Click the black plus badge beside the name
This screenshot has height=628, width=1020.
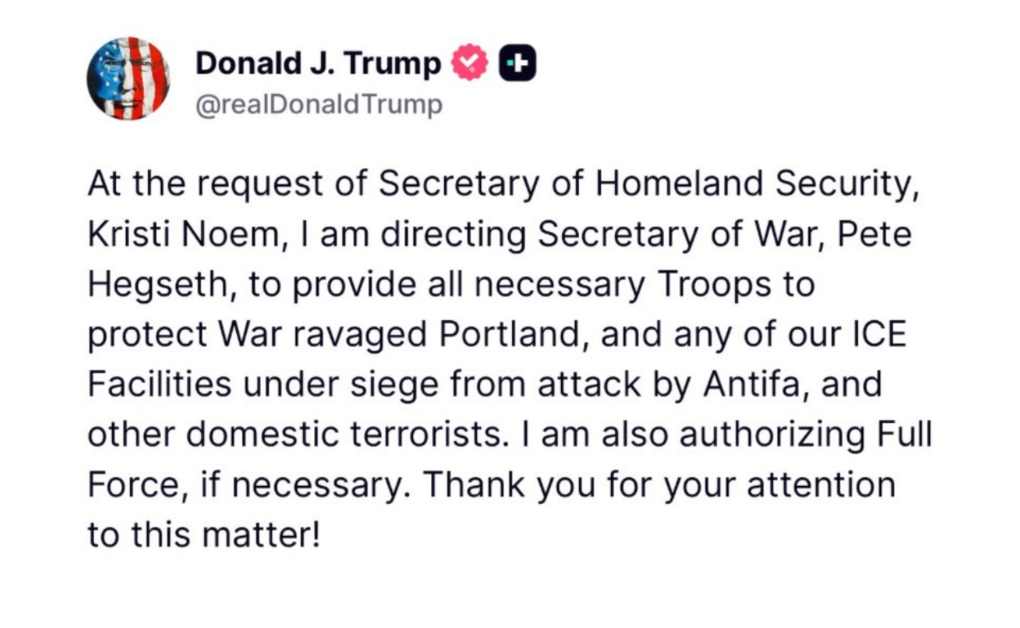click(517, 63)
